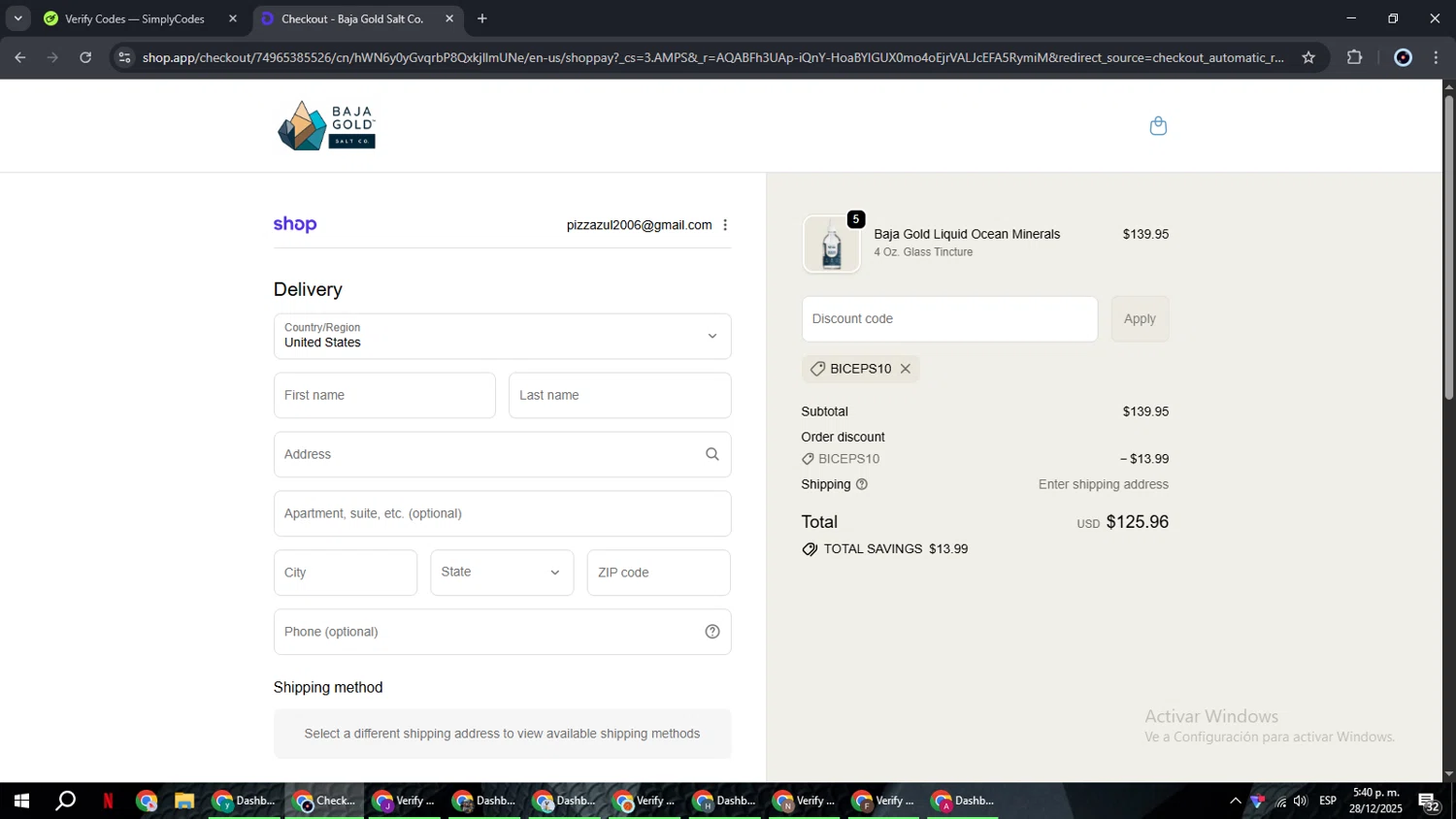Click the City field
The width and height of the screenshot is (1456, 819).
tap(345, 573)
